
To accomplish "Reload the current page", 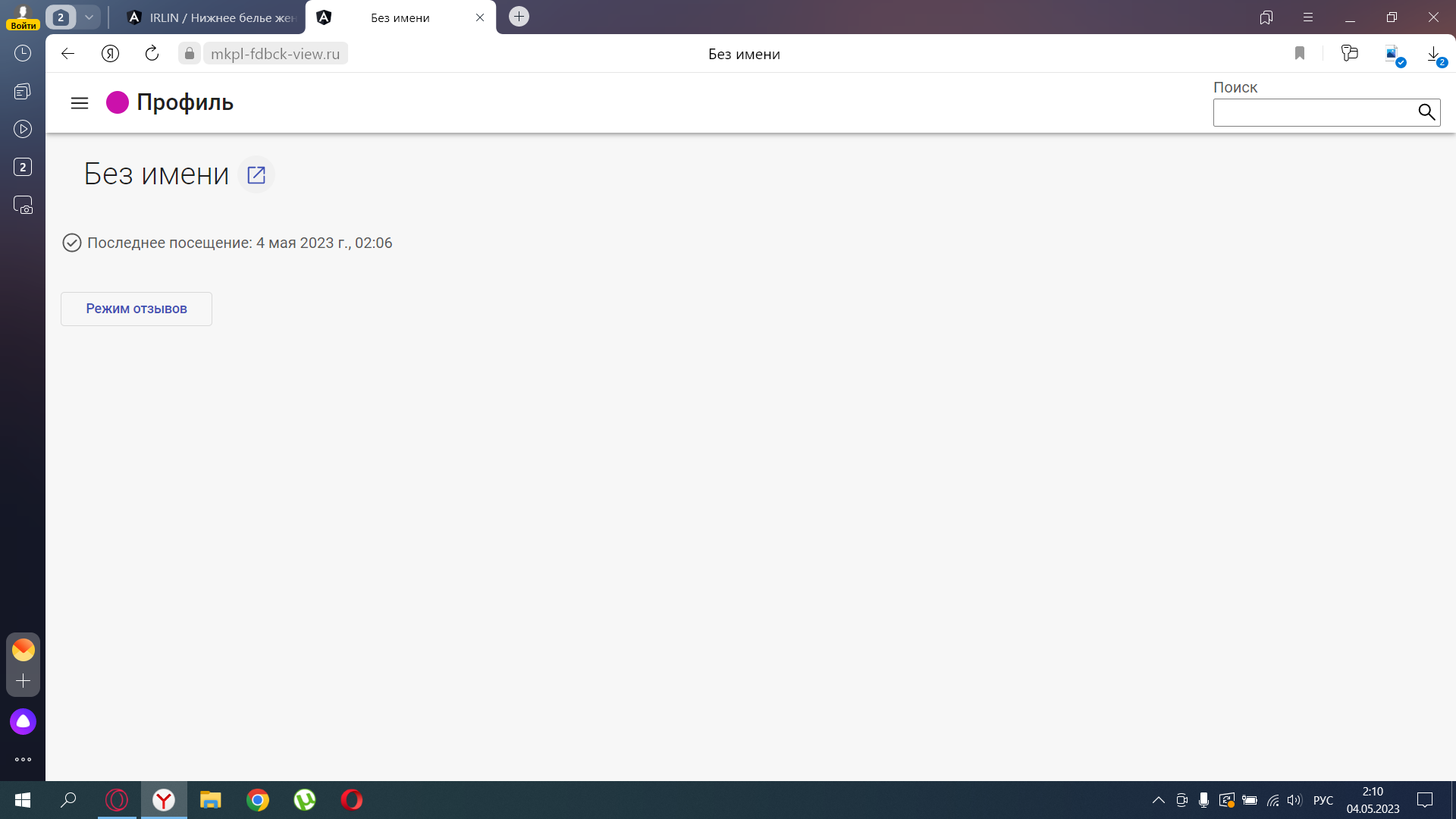I will [152, 53].
